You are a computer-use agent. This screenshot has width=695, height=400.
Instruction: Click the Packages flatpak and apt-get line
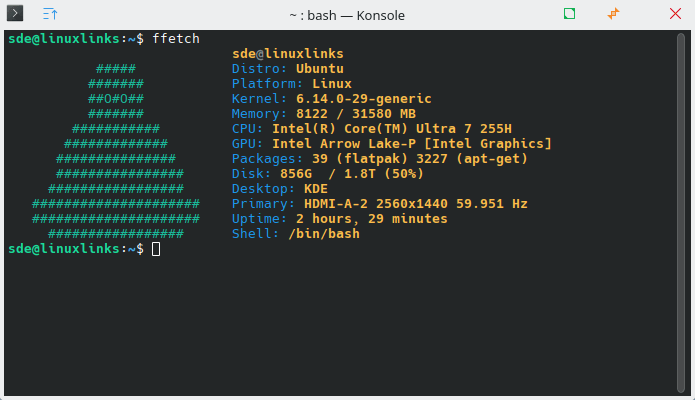380,159
